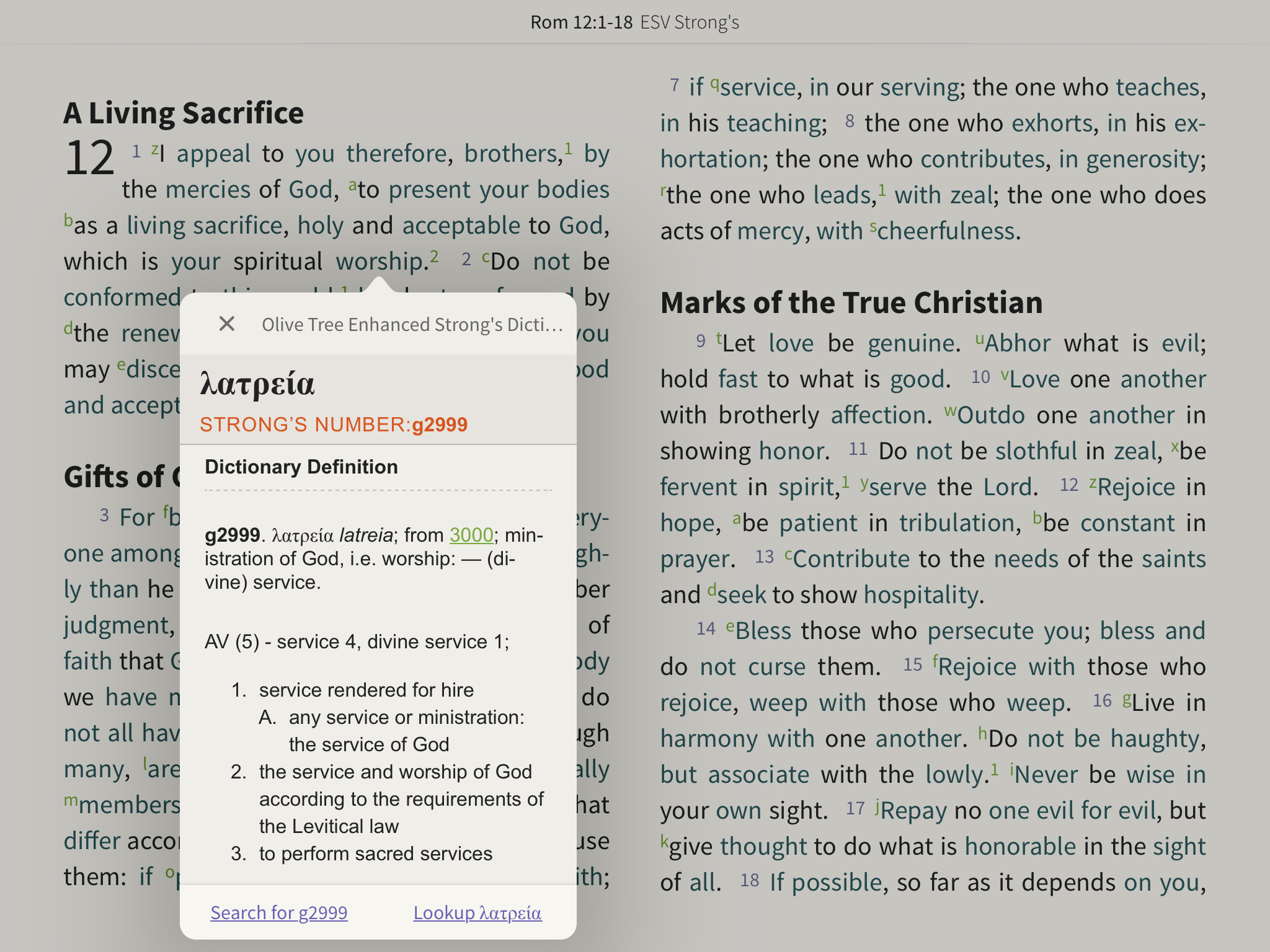
Task: Tap the word 'Abhor' in verse 9
Action: 1018,343
